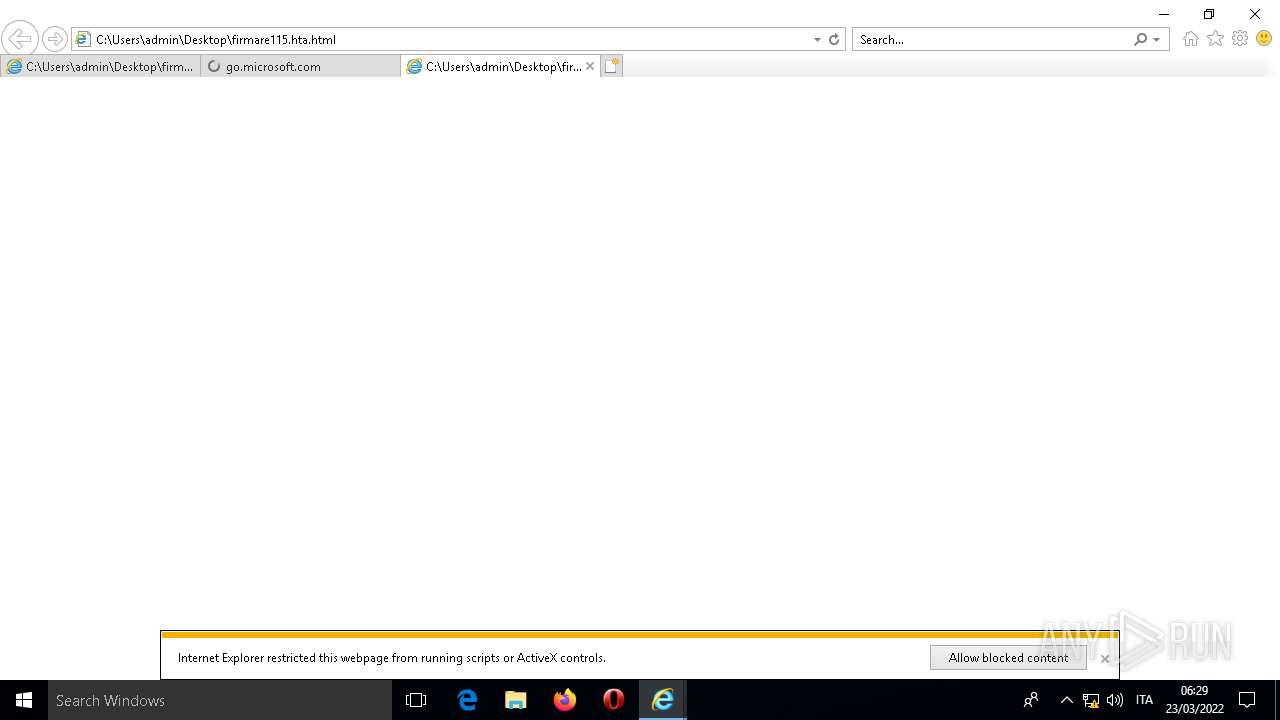Open the clock and date 06:29
This screenshot has width=1280, height=720.
pos(1194,700)
